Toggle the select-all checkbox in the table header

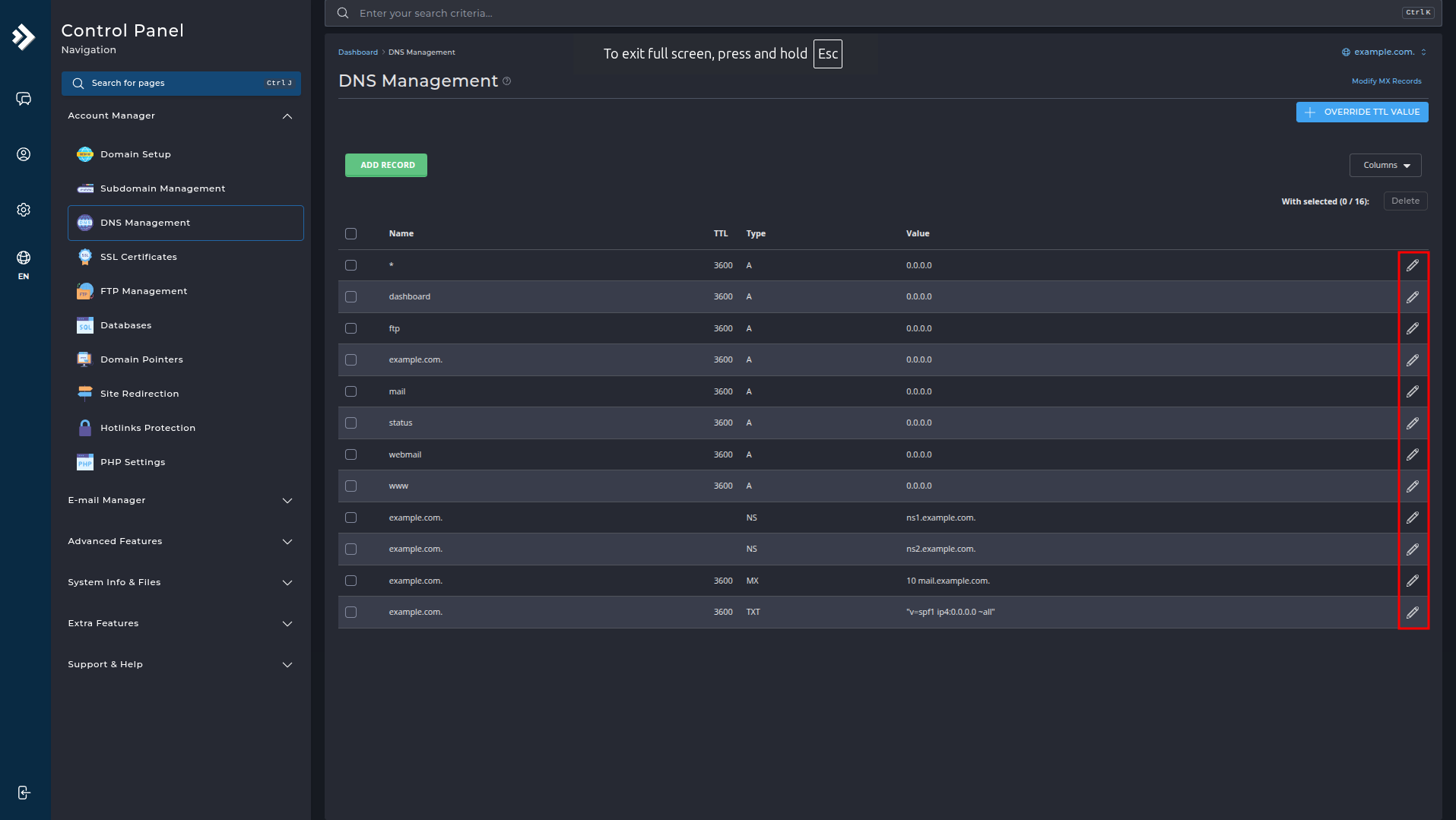(x=351, y=233)
